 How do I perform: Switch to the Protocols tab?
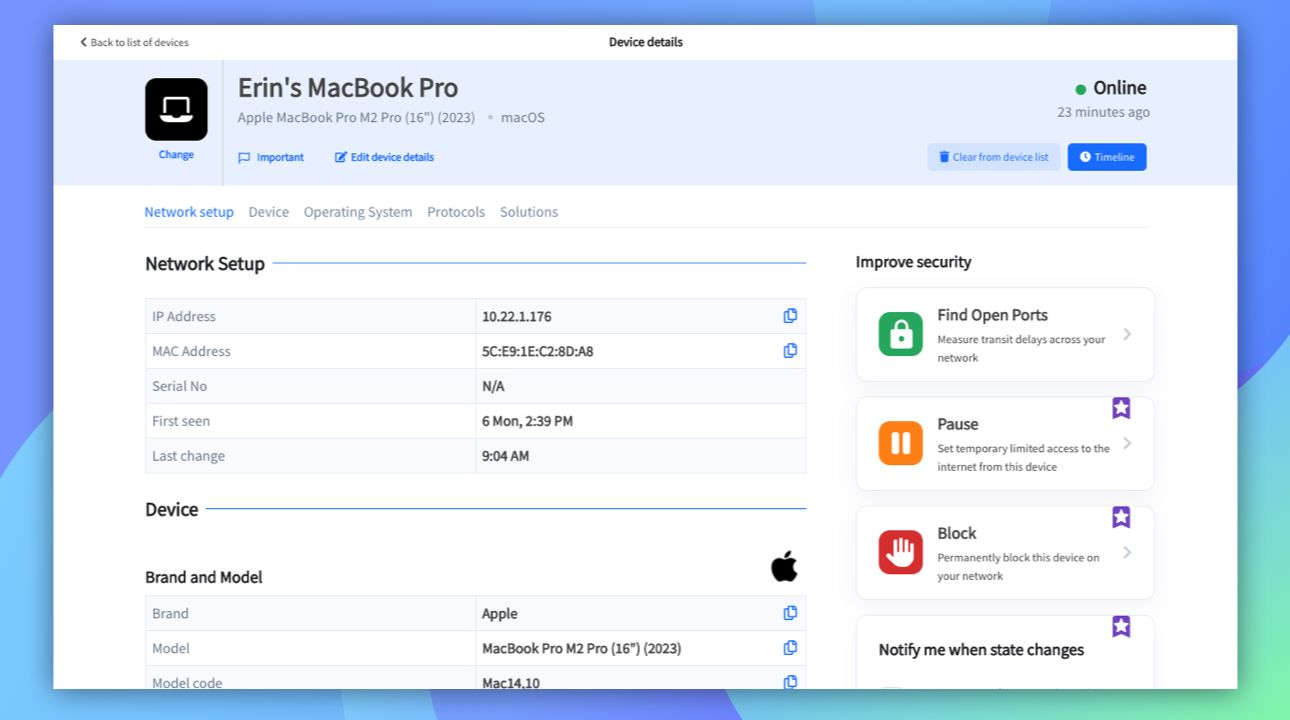pos(456,211)
